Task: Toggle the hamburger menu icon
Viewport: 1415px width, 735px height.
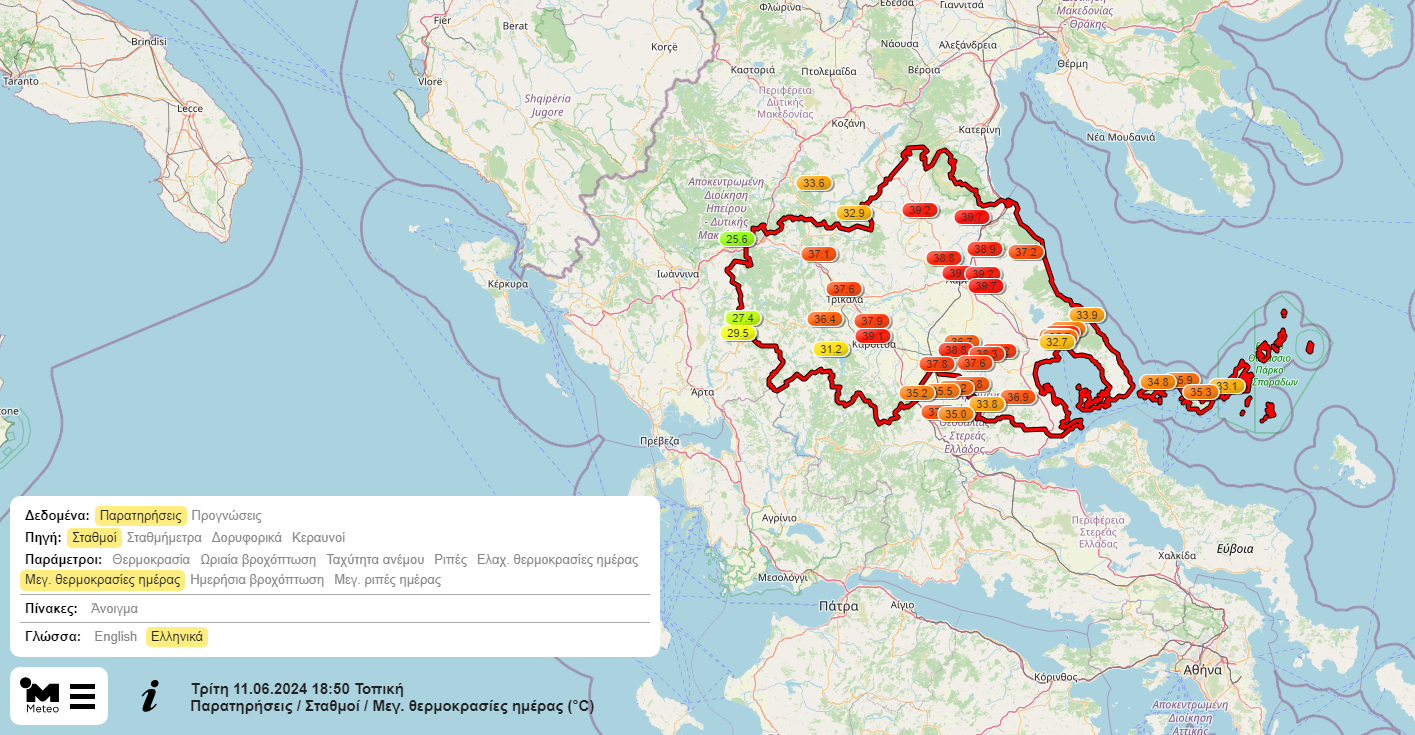Action: tap(83, 696)
